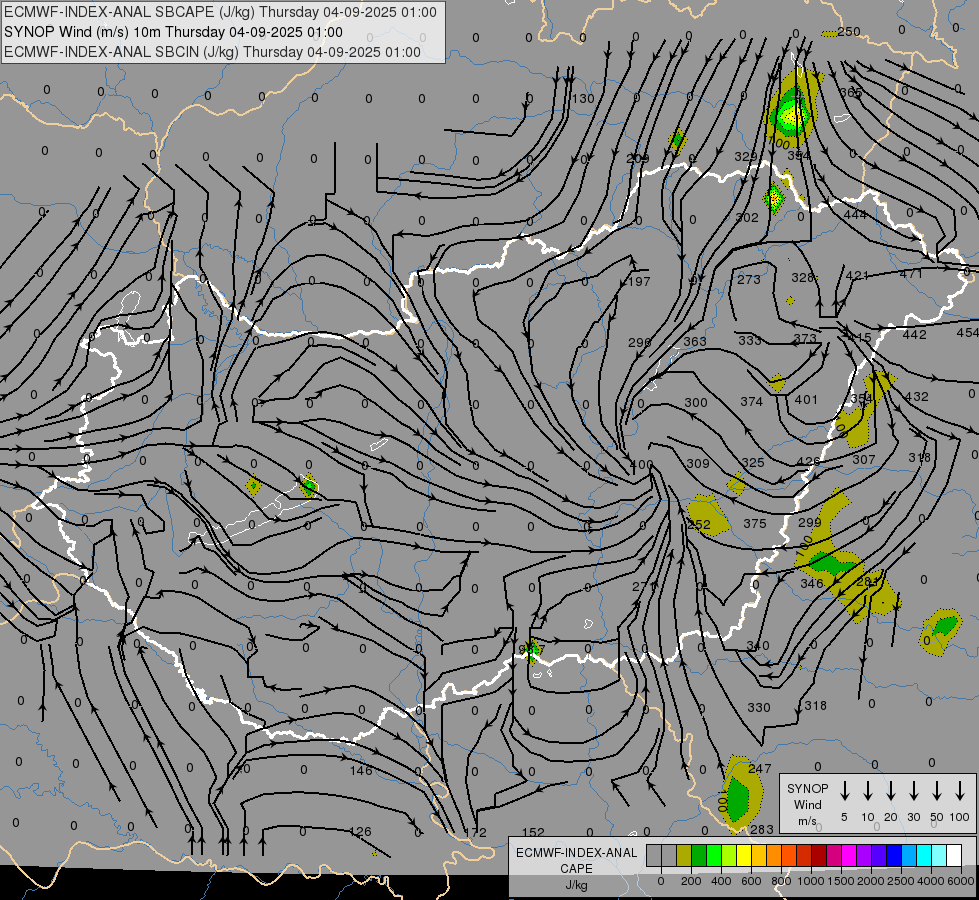Click the map value 340
This screenshot has height=900, width=979.
click(x=758, y=646)
